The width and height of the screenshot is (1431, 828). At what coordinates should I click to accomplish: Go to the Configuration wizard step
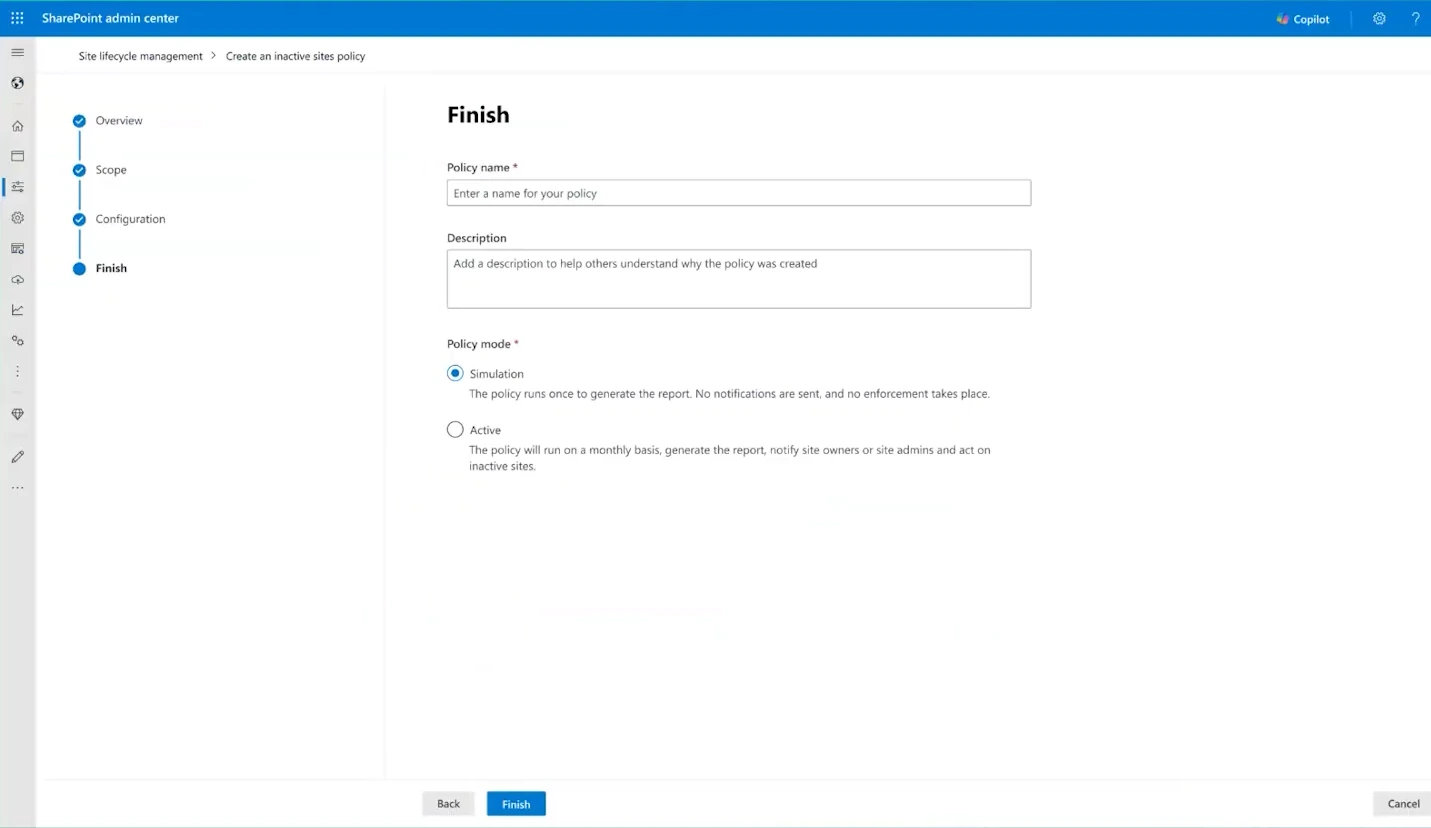tap(130, 219)
